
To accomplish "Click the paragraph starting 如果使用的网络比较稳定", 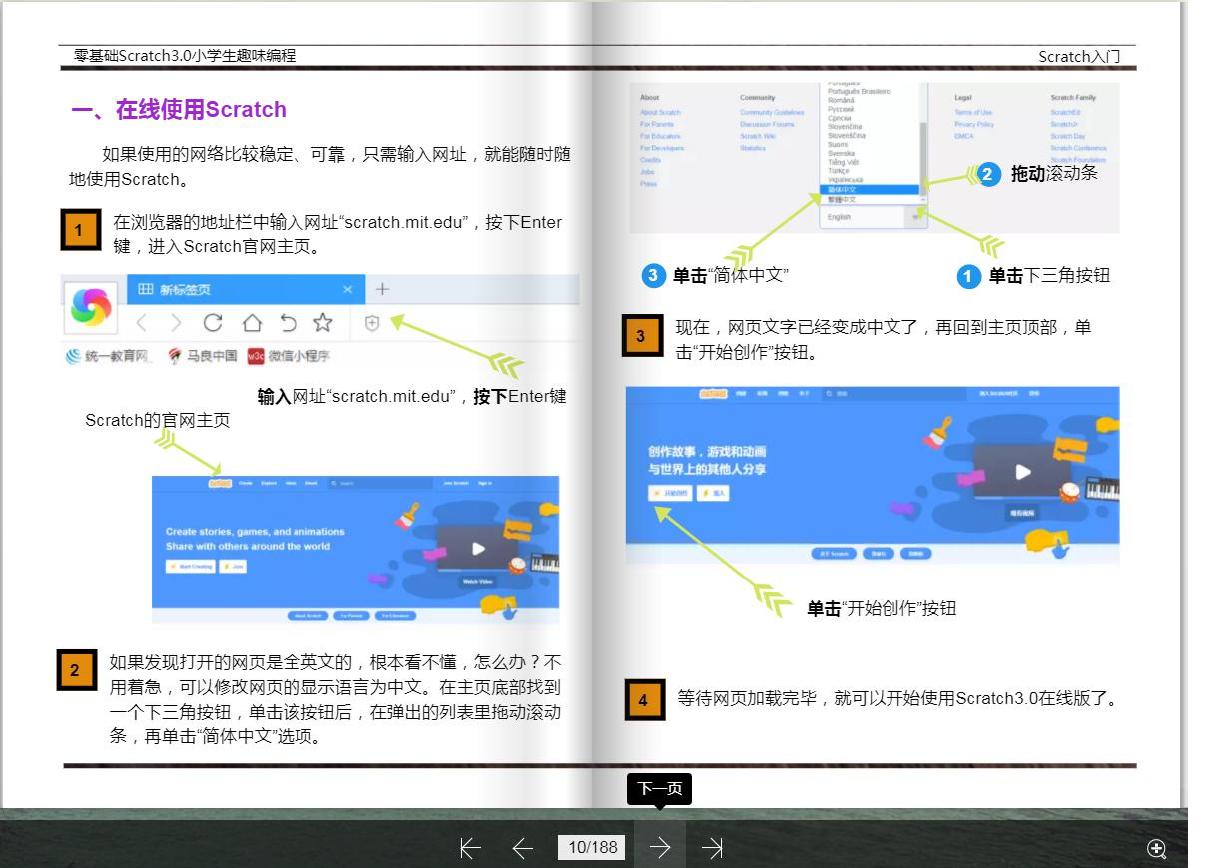I will click(320, 167).
